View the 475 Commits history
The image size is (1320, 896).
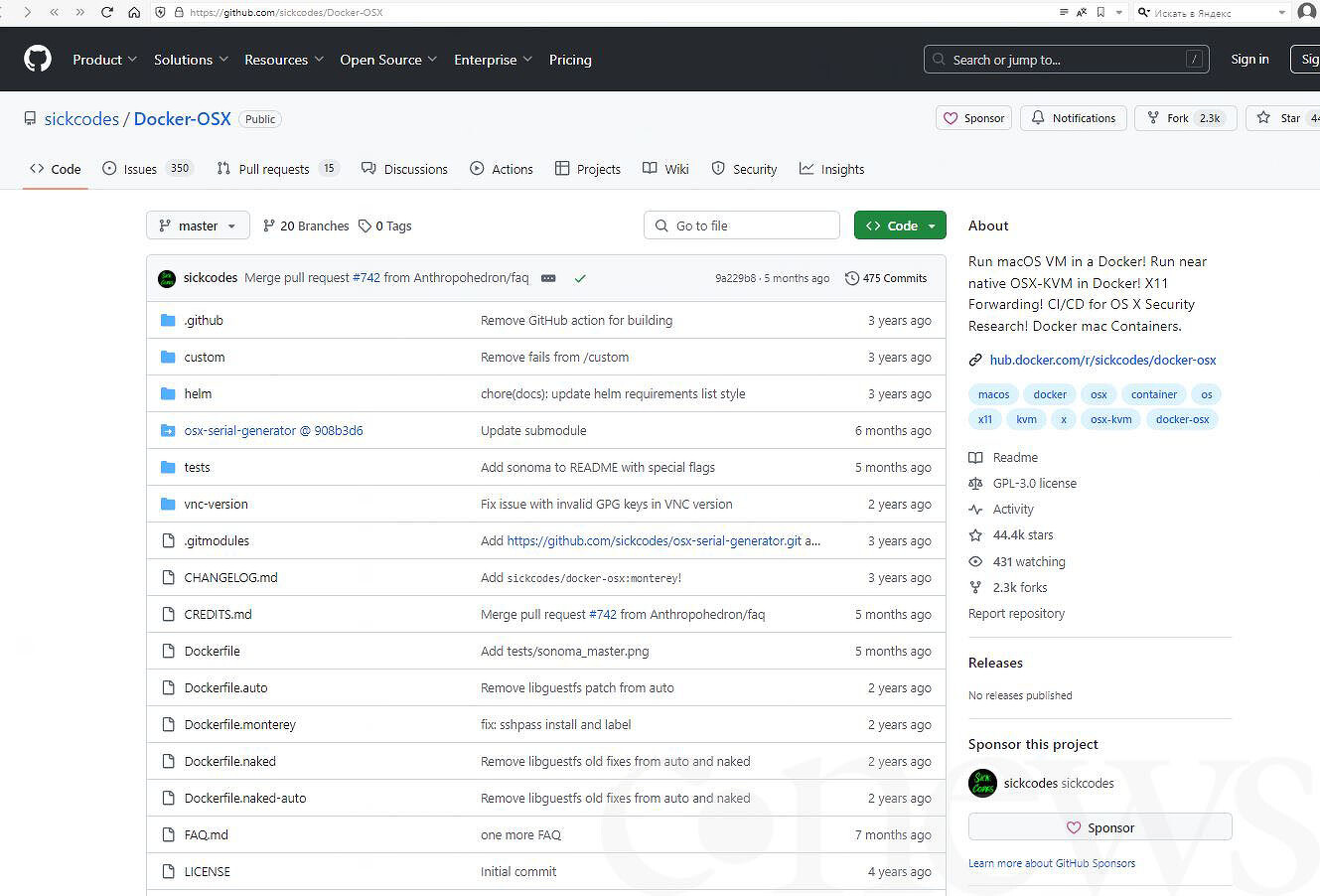tap(886, 278)
